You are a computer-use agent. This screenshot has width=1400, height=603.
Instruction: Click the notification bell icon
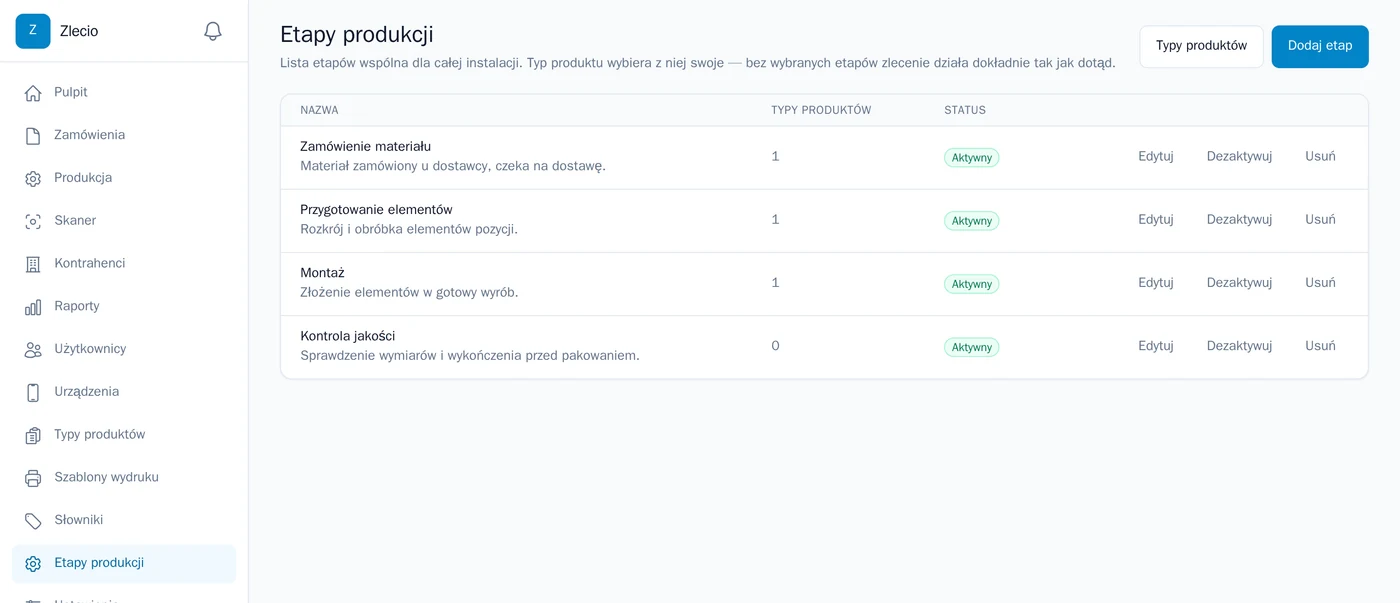point(213,31)
